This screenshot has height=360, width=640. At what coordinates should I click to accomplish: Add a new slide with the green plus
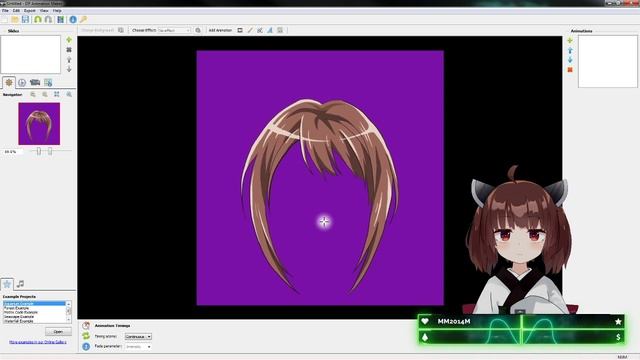tap(69, 40)
